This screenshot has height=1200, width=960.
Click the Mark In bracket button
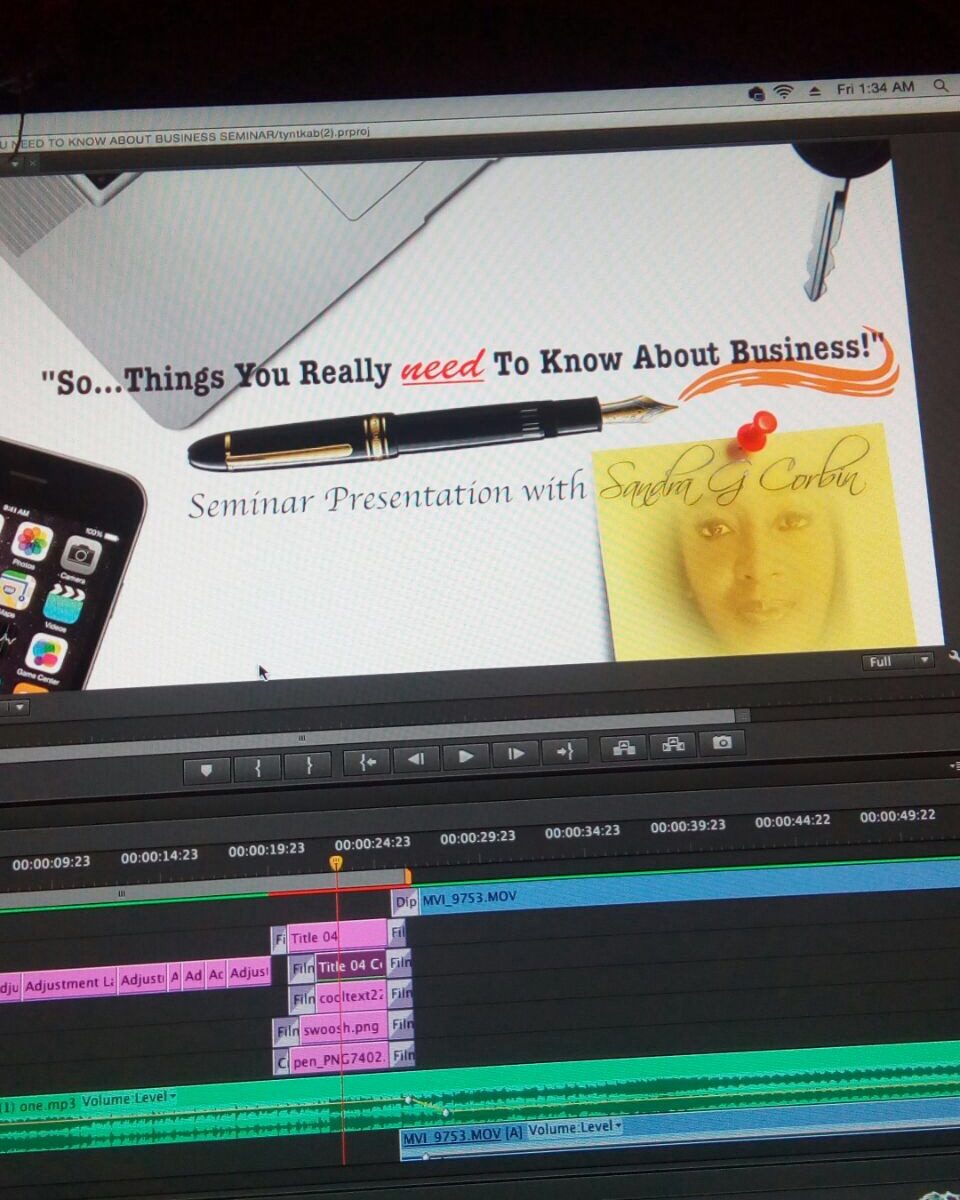coord(258,768)
